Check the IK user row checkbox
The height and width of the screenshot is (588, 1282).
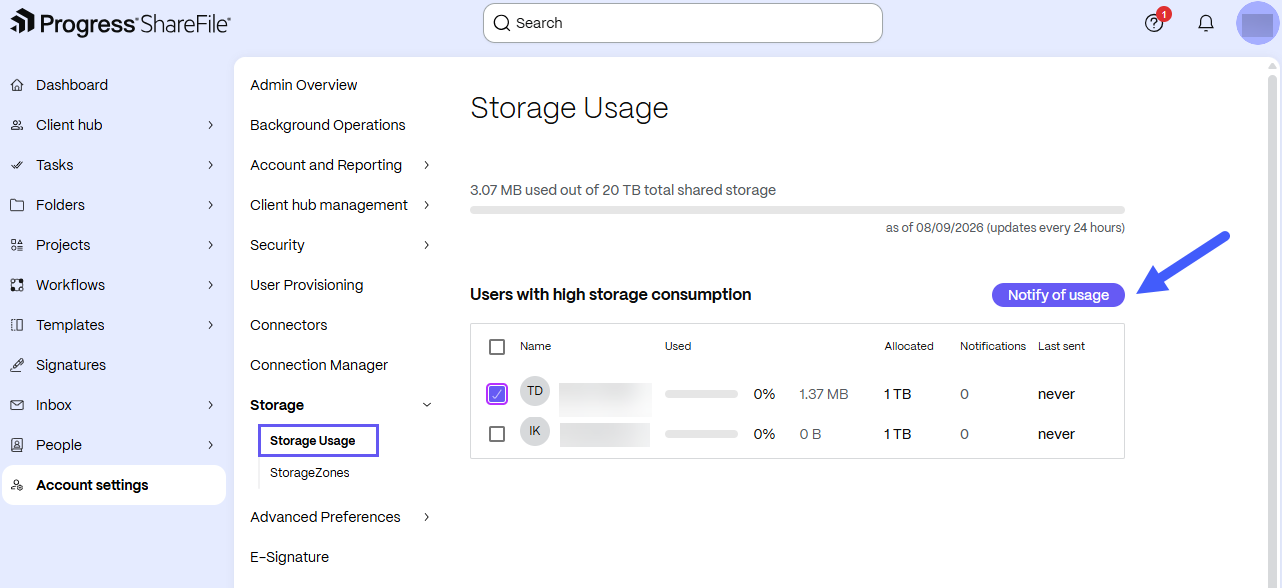(497, 434)
